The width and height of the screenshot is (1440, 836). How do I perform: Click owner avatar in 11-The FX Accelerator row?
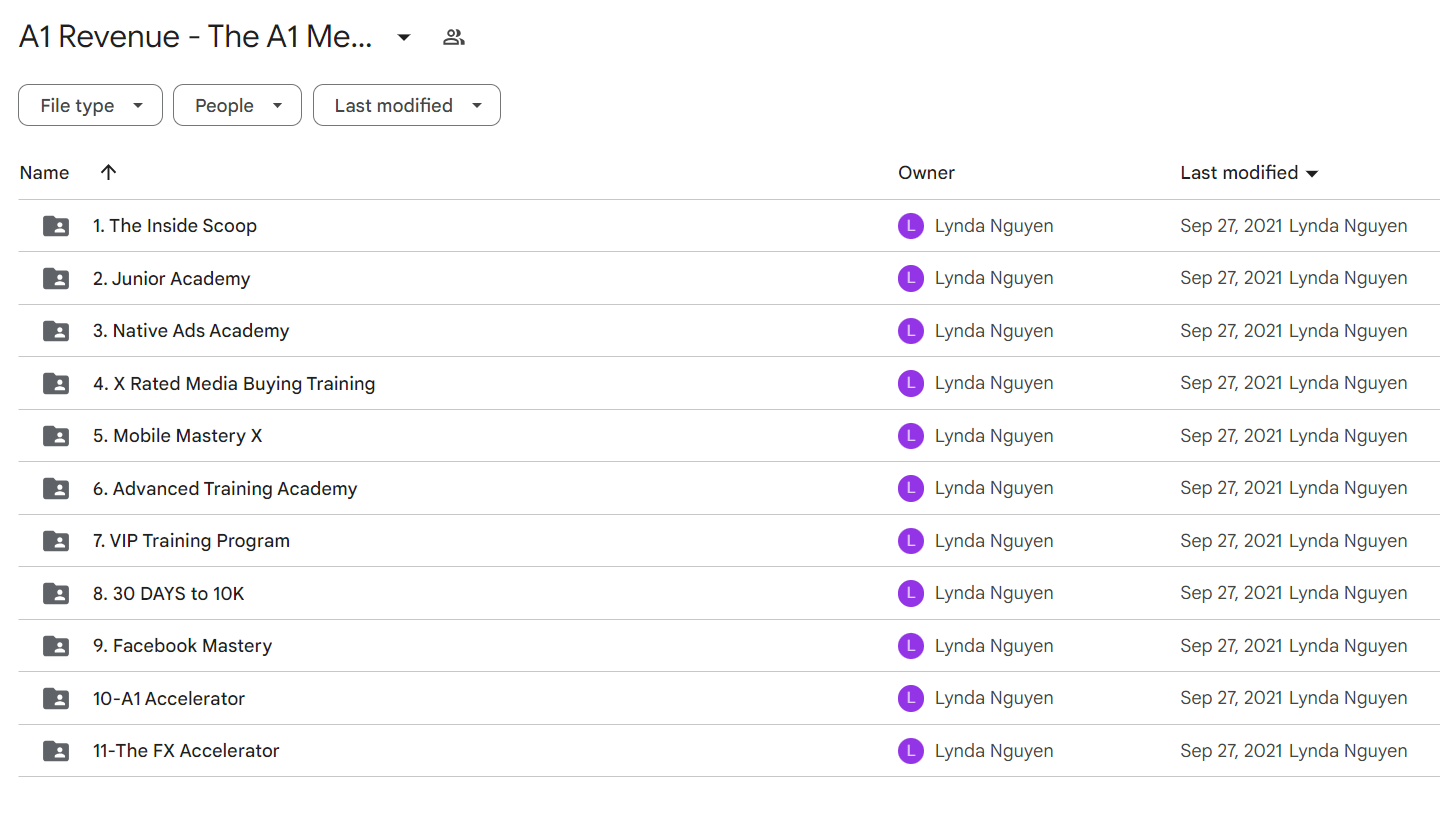click(x=910, y=751)
